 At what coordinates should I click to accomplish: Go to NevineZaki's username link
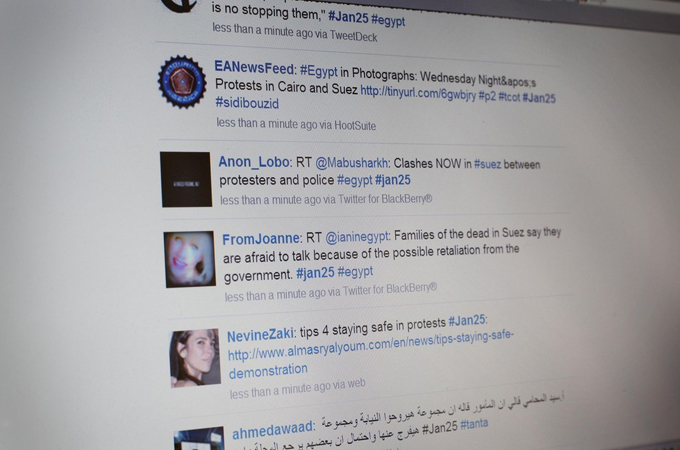261,335
